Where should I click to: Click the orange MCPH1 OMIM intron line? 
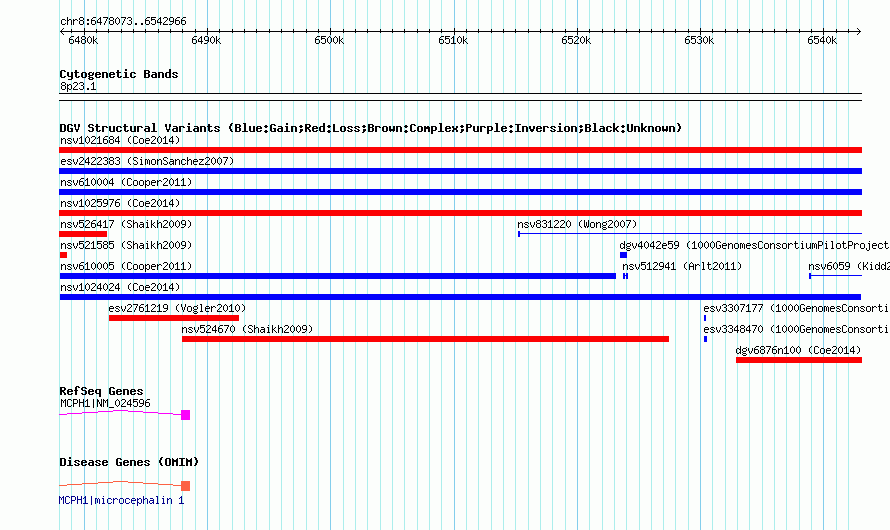click(x=120, y=483)
